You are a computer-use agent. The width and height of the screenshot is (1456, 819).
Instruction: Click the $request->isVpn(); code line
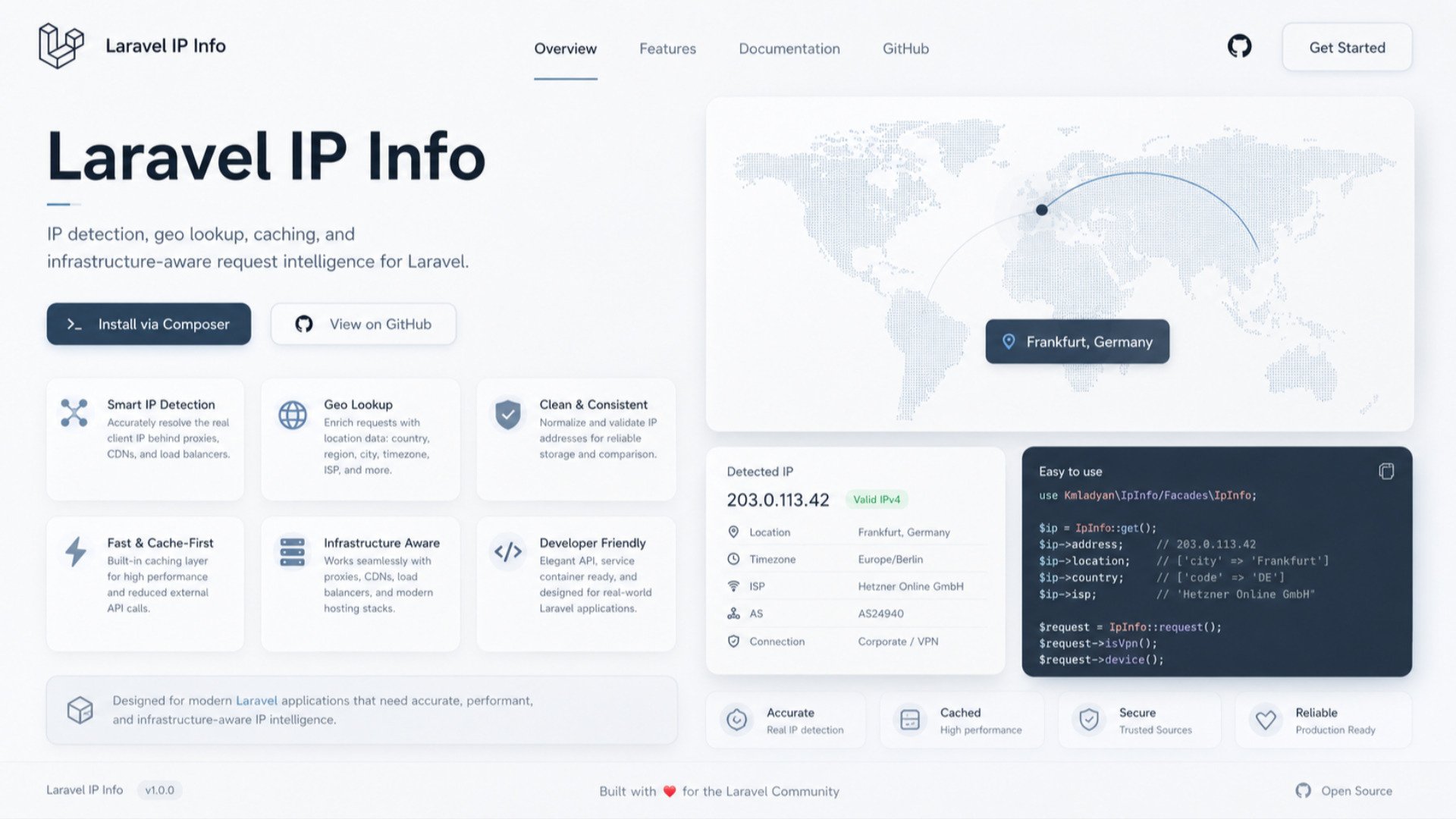(1098, 643)
